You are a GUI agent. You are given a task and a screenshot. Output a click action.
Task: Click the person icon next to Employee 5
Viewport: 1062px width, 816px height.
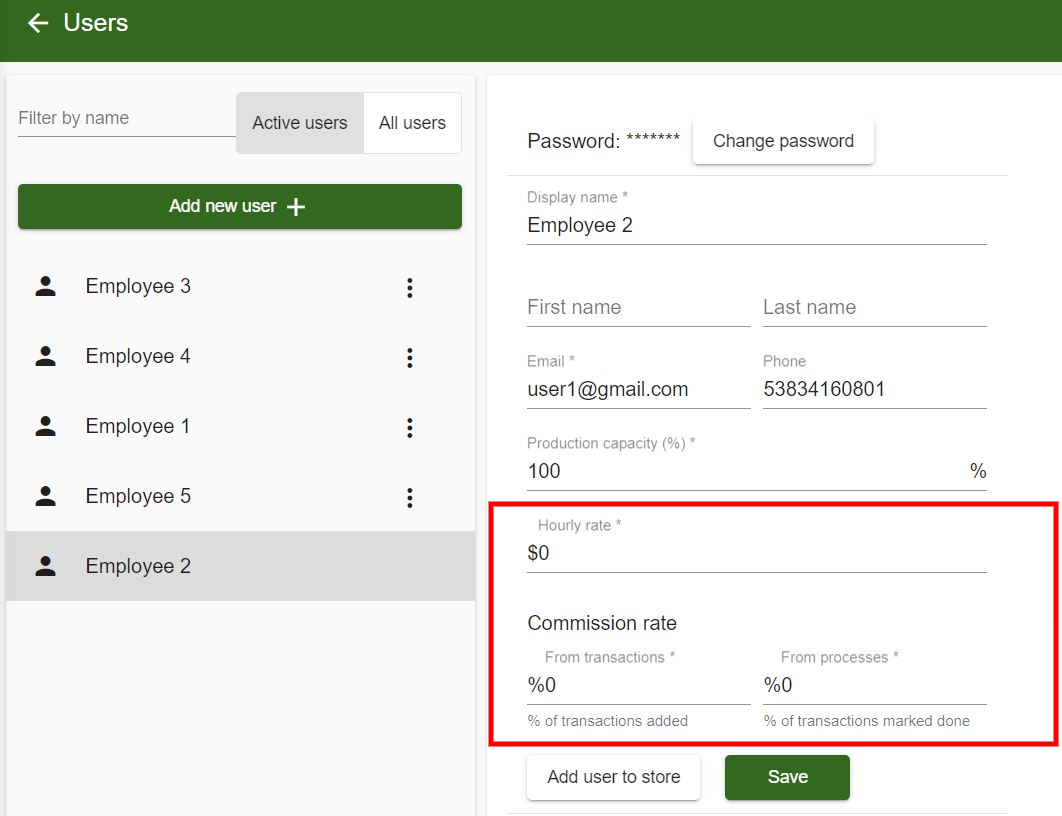click(x=45, y=496)
